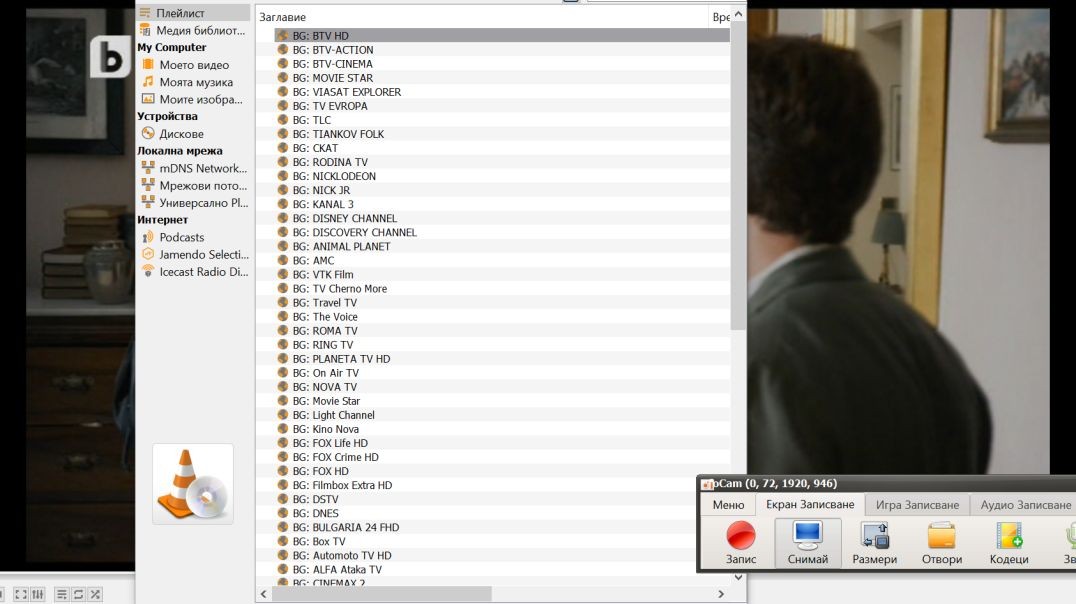Screen dimensions: 1076x604
Task: Select 'BG: MOVIE STAR' uppercase entry
Action: (502, 78)
